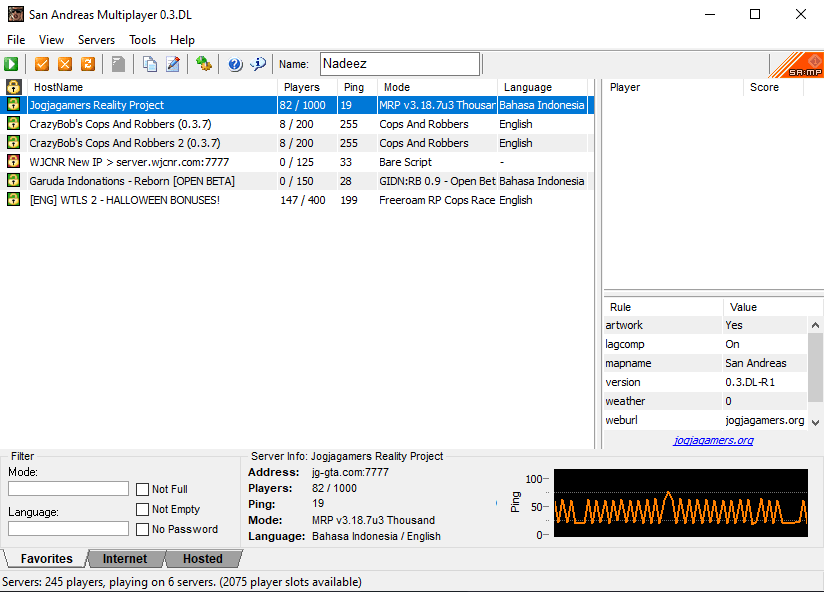
Task: Click the jg-gta.com:7777 server address text
Action: 350,472
